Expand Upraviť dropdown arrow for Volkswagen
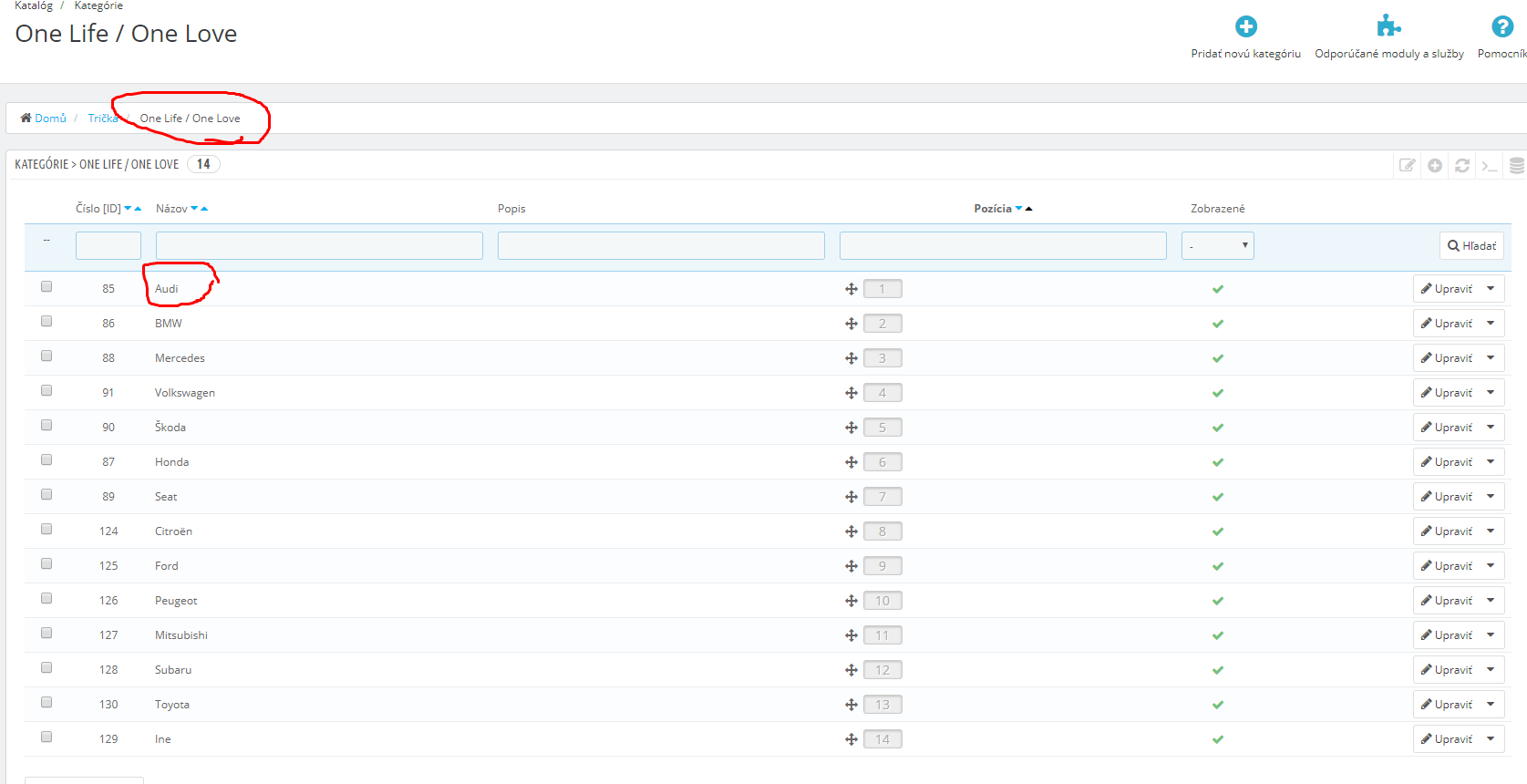 [1491, 393]
